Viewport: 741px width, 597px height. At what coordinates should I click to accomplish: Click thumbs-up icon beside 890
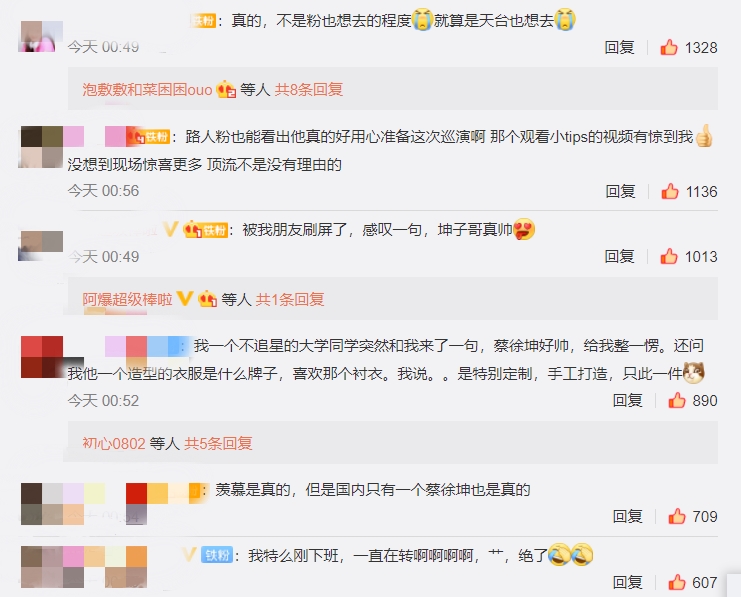tap(677, 400)
